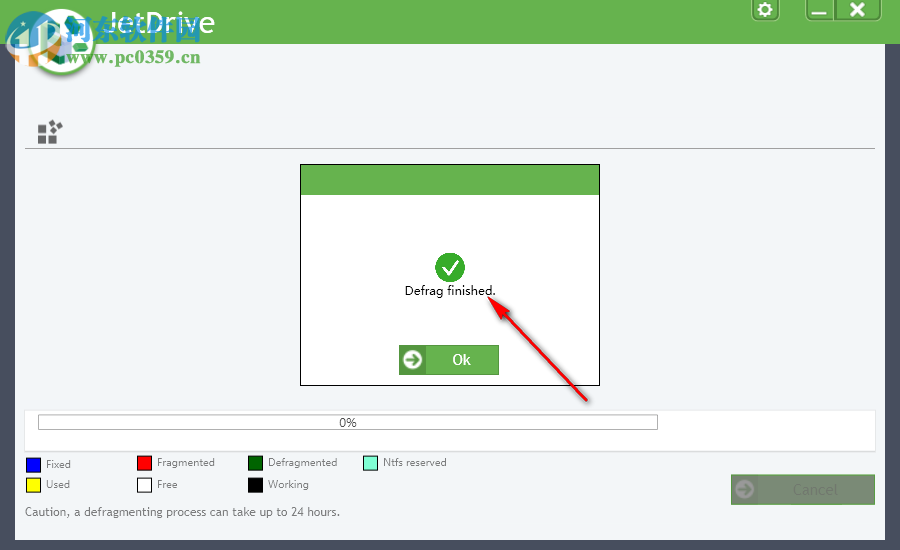Screen dimensions: 900x550
Task: Click the black Working color swatch
Action: click(255, 485)
